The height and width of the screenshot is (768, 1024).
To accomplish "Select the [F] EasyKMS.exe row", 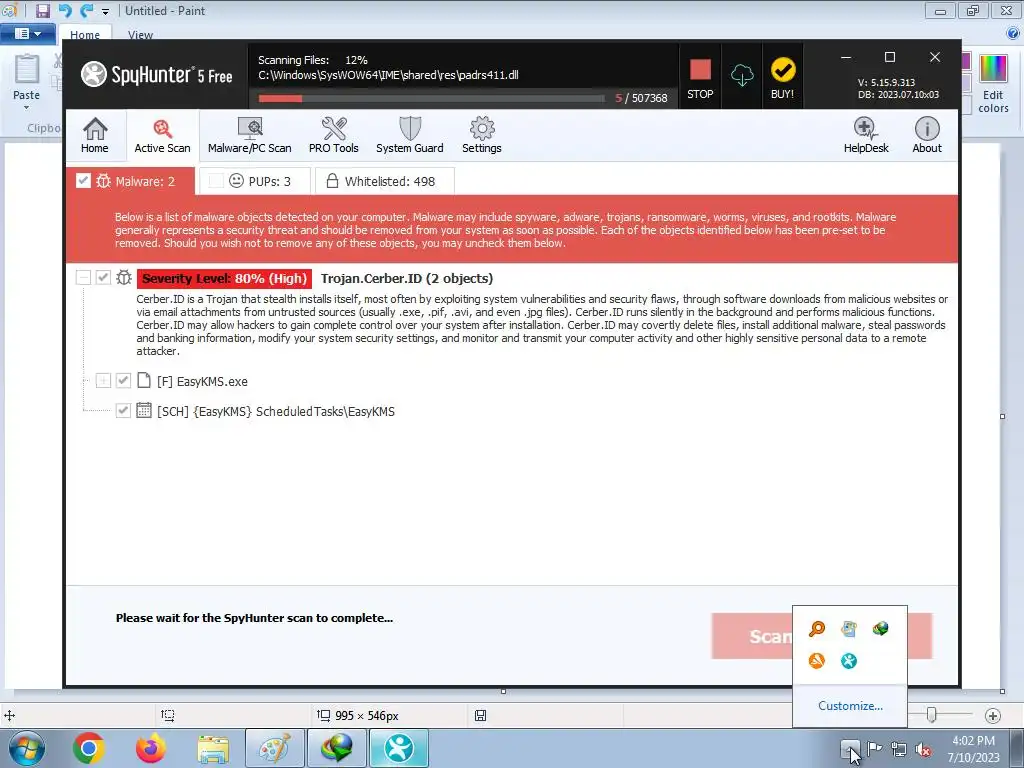I will [202, 381].
